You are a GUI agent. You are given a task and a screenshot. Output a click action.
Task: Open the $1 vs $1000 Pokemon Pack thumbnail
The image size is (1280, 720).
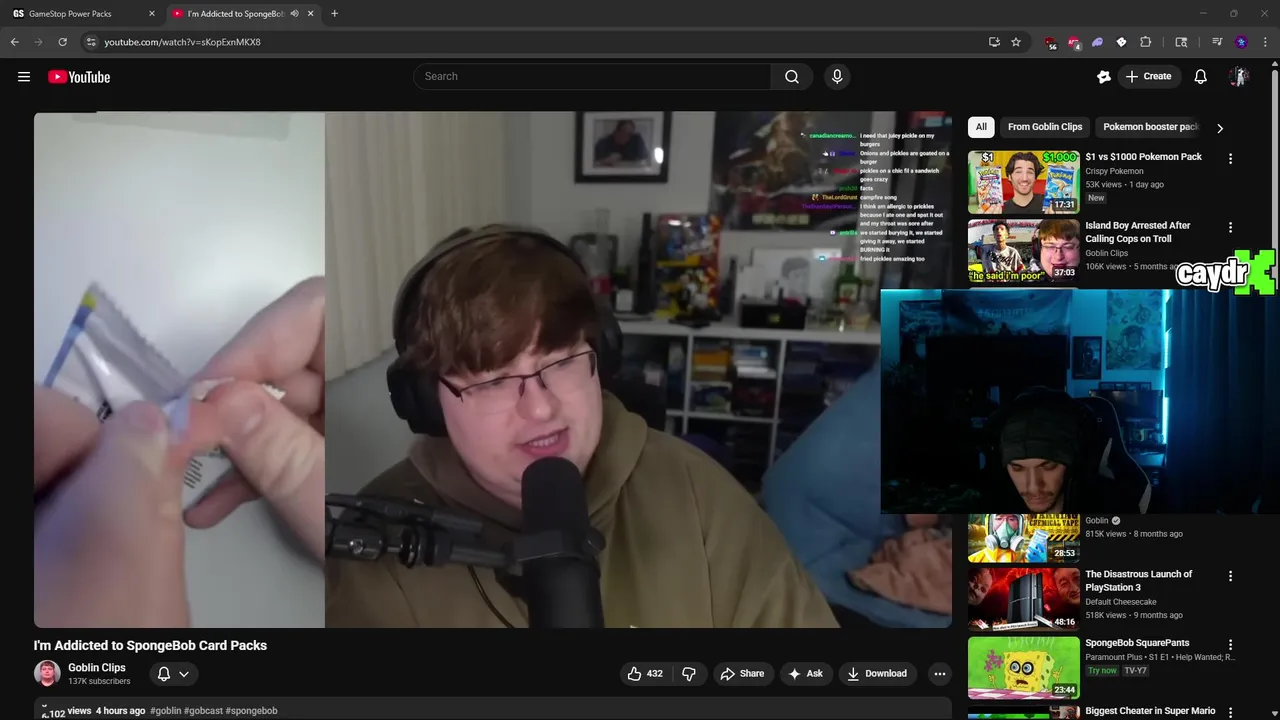pos(1024,182)
